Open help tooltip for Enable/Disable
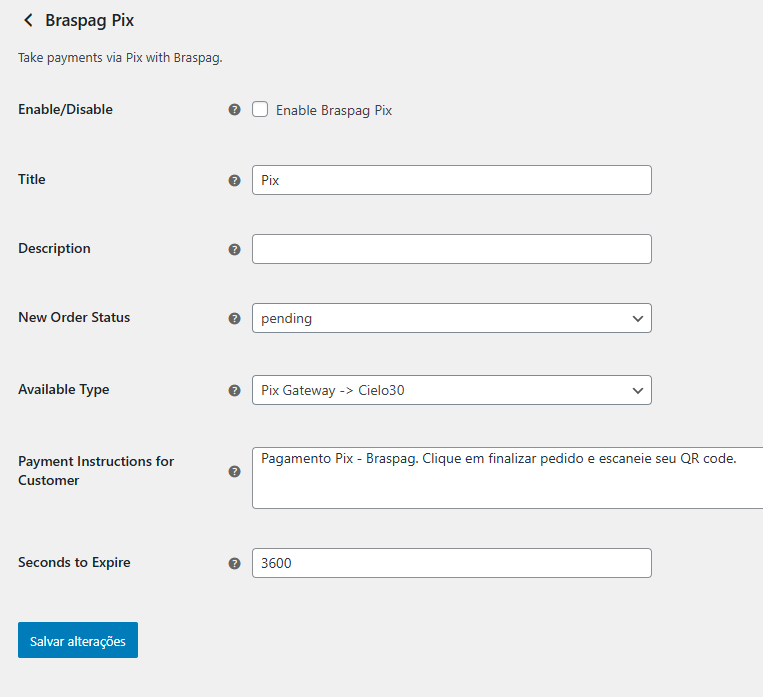The image size is (763, 697). coord(235,110)
